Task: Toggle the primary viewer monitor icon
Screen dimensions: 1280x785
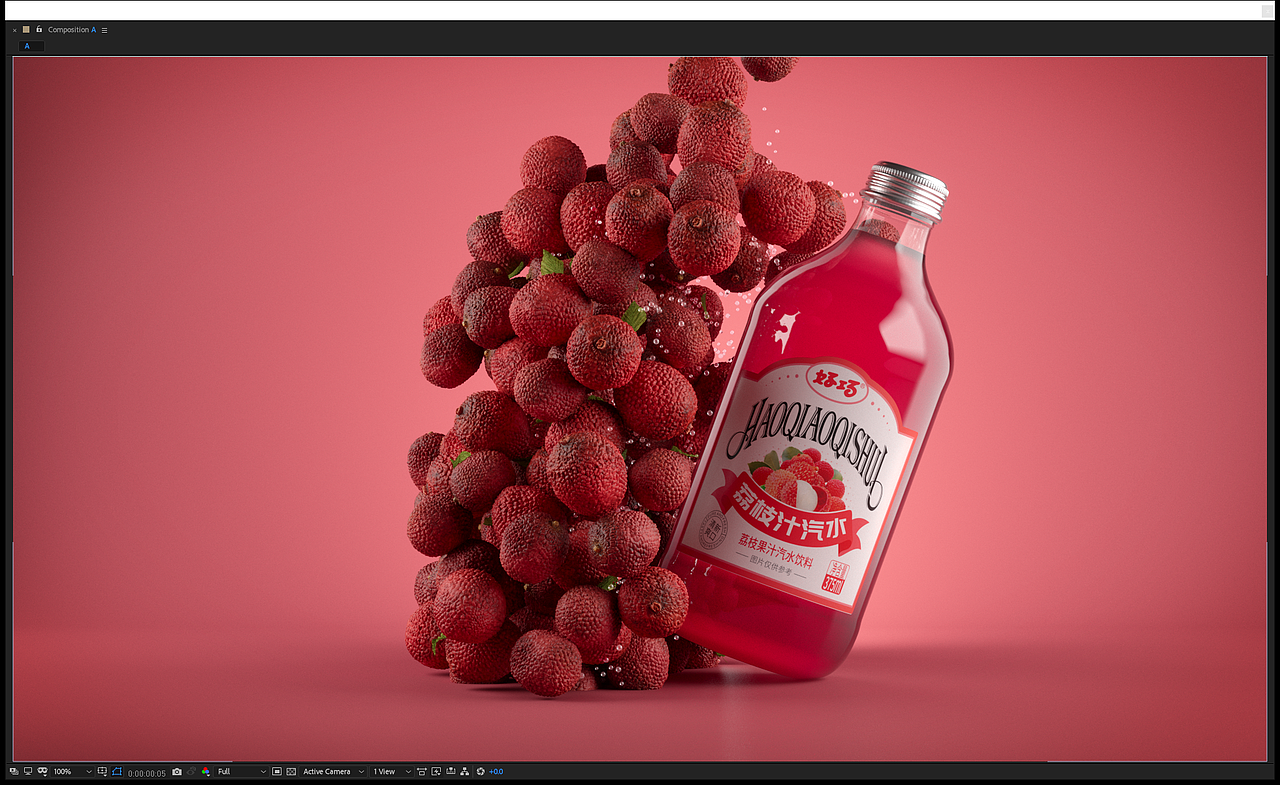Action: click(x=28, y=772)
